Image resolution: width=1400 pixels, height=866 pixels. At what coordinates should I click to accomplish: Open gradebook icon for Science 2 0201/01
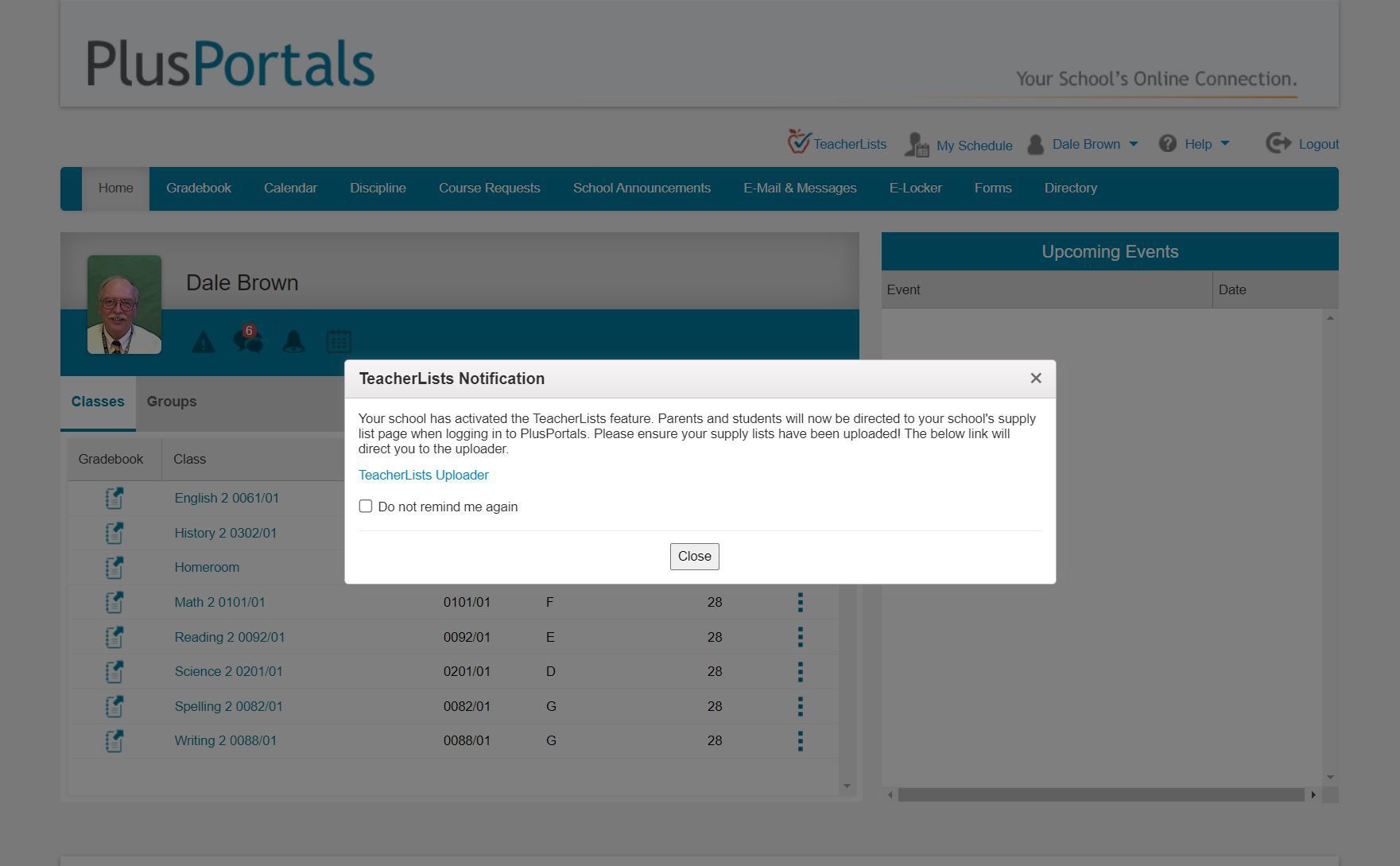(114, 672)
